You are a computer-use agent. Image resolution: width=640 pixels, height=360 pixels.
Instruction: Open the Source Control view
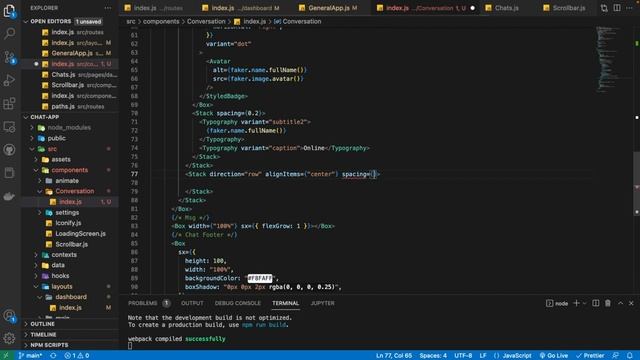tap(9, 56)
